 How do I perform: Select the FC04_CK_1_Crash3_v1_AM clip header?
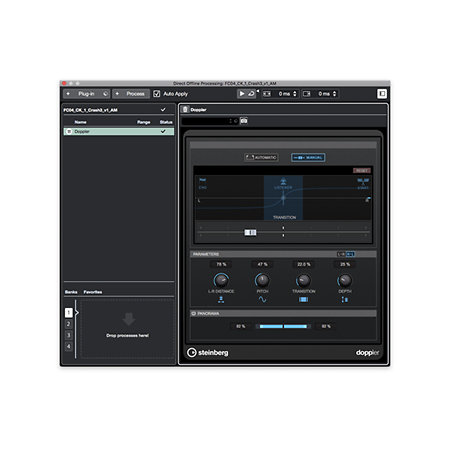[x=118, y=110]
